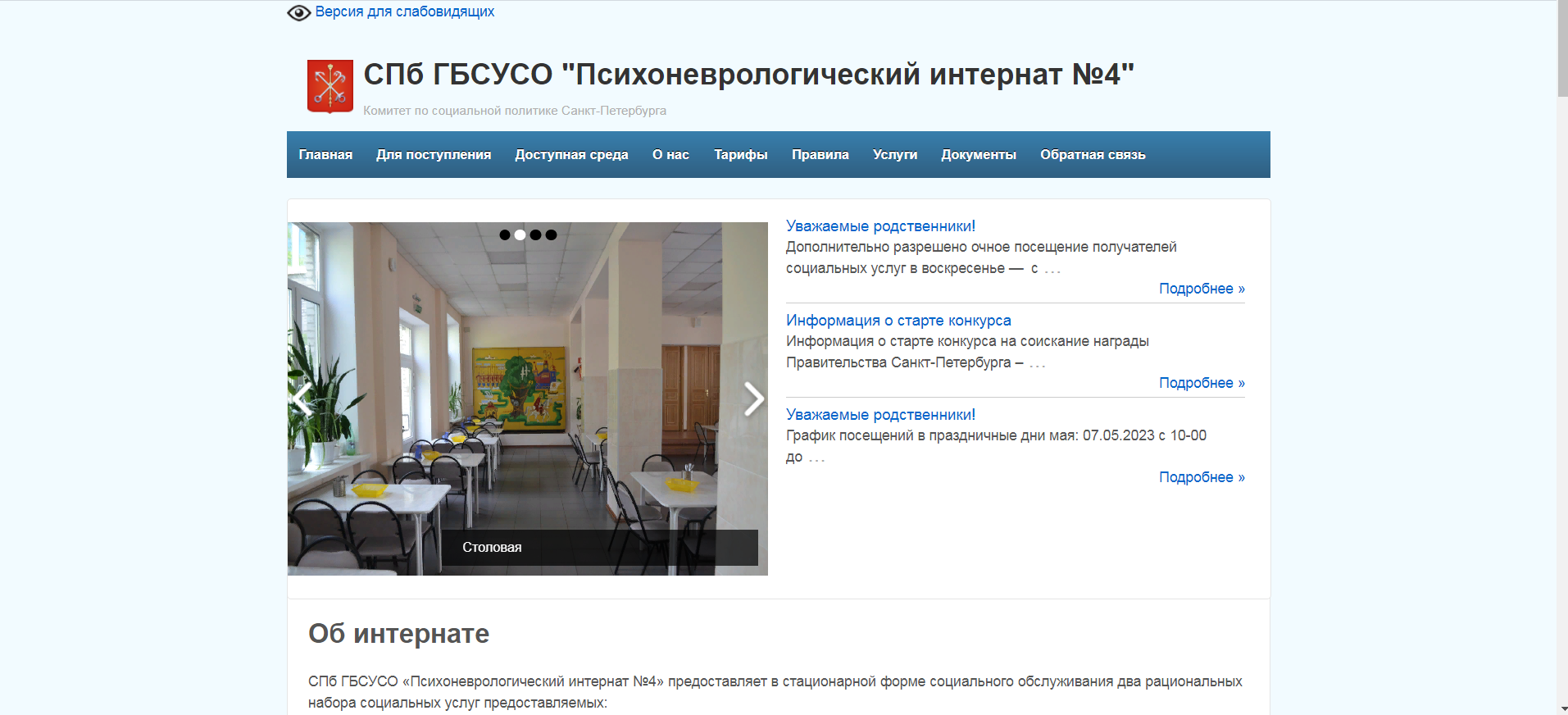Select fourth slider pagination dot
The width and height of the screenshot is (1568, 715).
(x=551, y=235)
